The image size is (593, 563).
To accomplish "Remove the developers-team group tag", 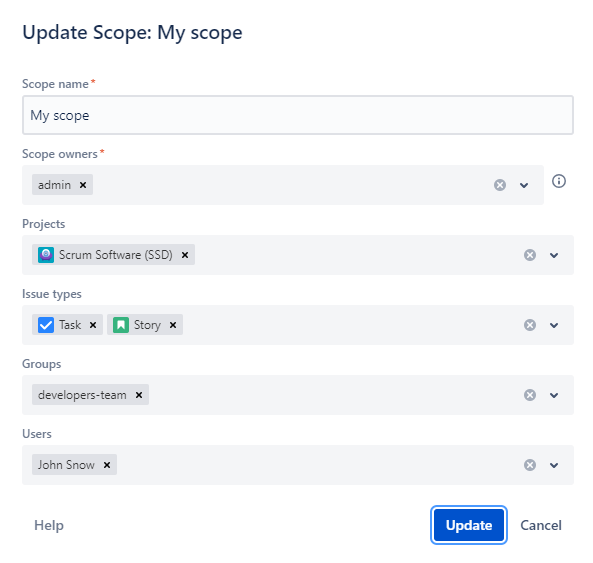I will (x=139, y=395).
